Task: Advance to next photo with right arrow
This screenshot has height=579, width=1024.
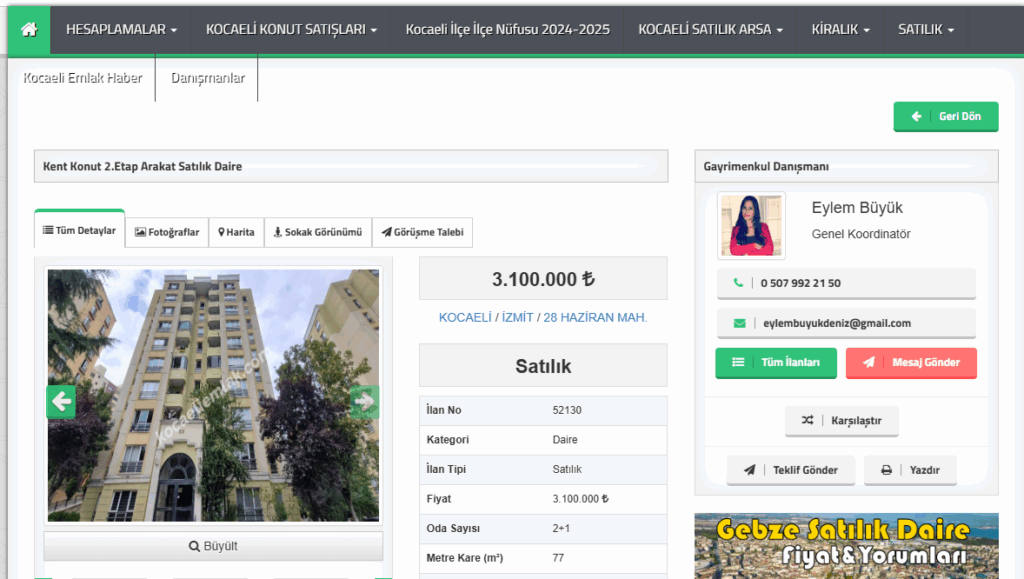Action: click(x=364, y=402)
